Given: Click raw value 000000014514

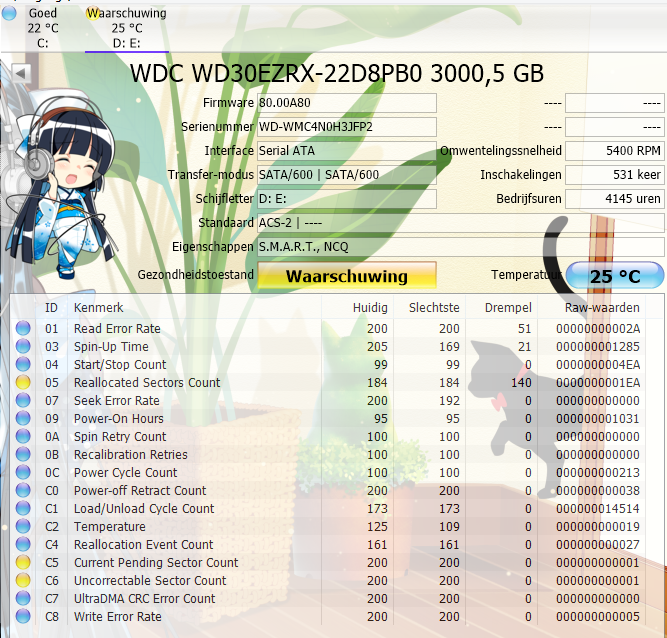Looking at the screenshot, I should point(598,508).
